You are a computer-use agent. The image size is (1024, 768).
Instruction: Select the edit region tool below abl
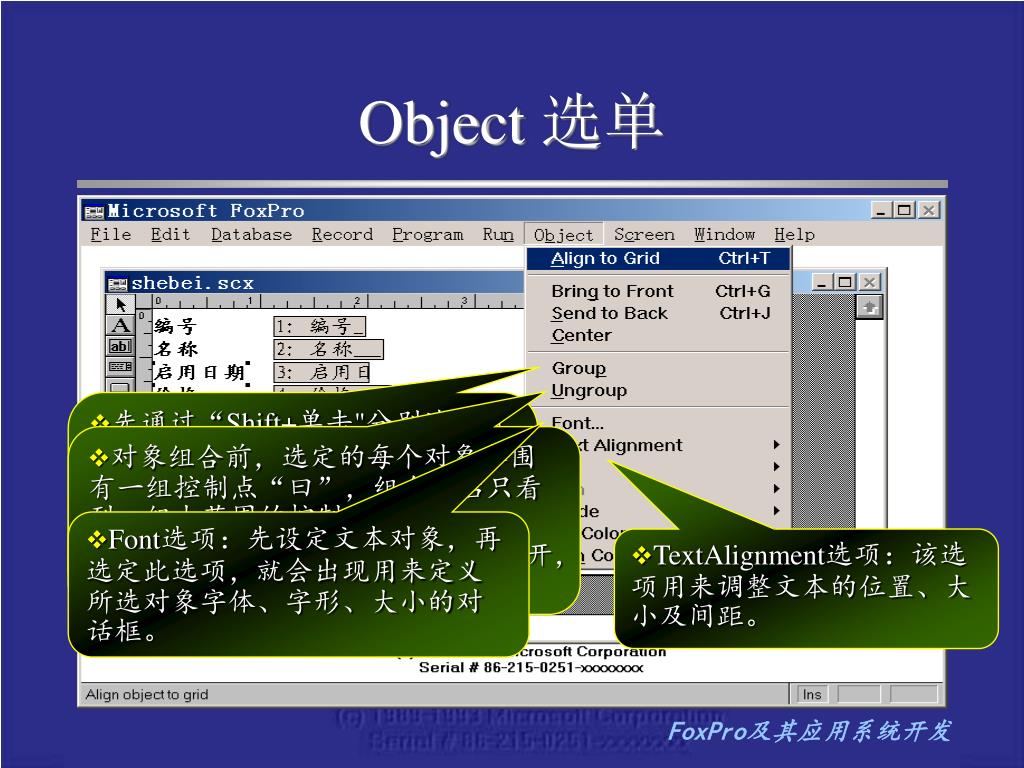tap(121, 366)
